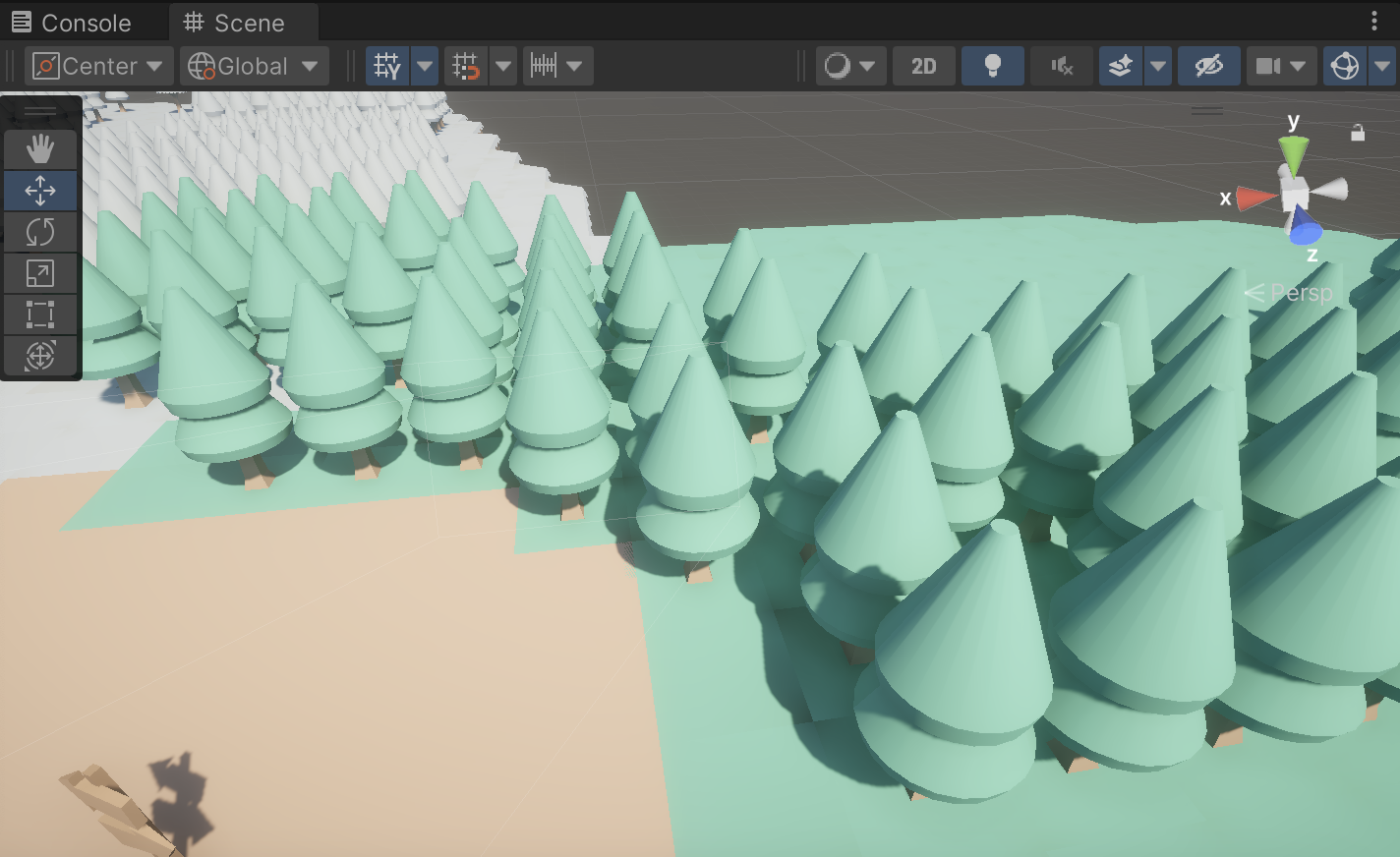Switch to the Console tab
Screen dimensions: 1400x857
pyautogui.click(x=71, y=22)
